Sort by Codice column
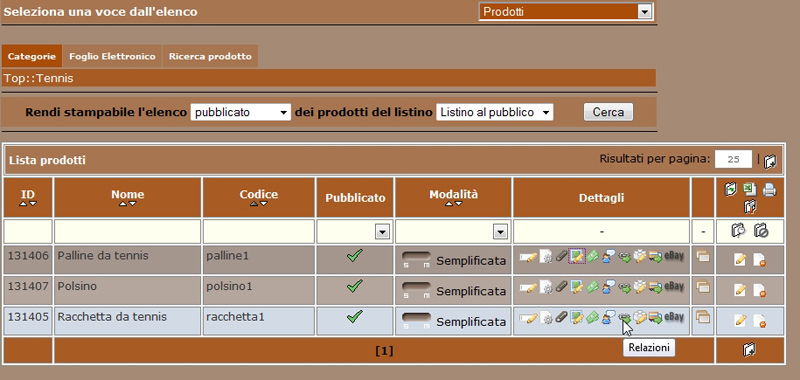 (259, 197)
